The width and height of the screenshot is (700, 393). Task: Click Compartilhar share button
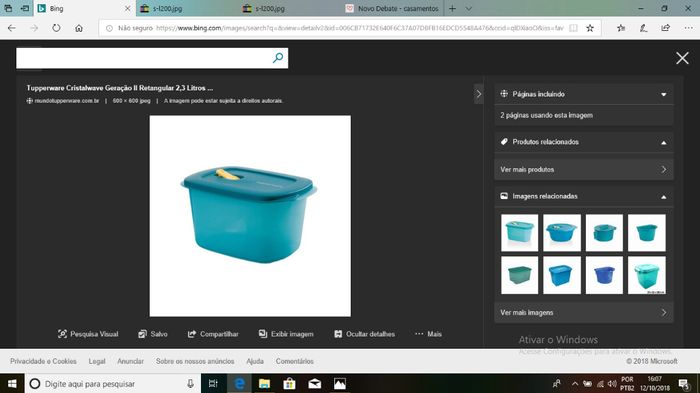tap(213, 334)
